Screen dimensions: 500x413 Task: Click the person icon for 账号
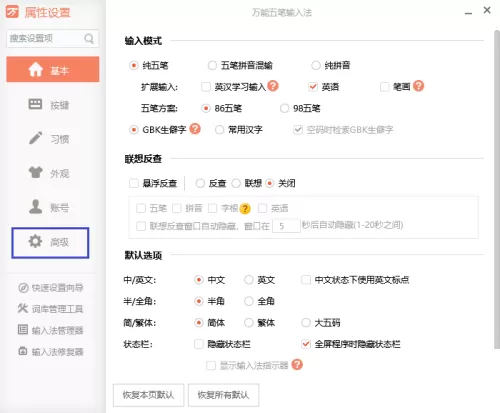coord(35,207)
